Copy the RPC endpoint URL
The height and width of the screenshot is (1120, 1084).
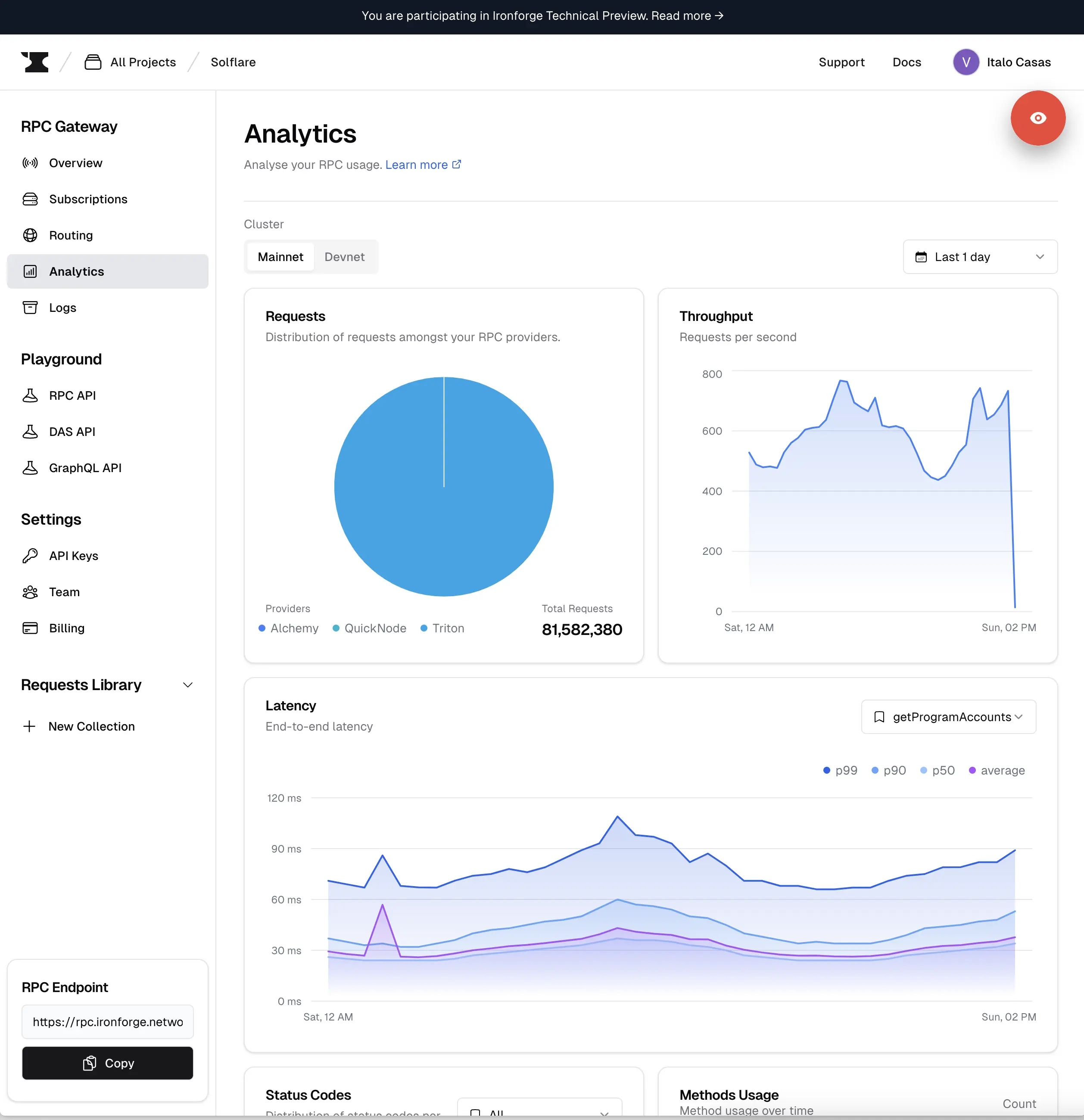[x=107, y=1063]
